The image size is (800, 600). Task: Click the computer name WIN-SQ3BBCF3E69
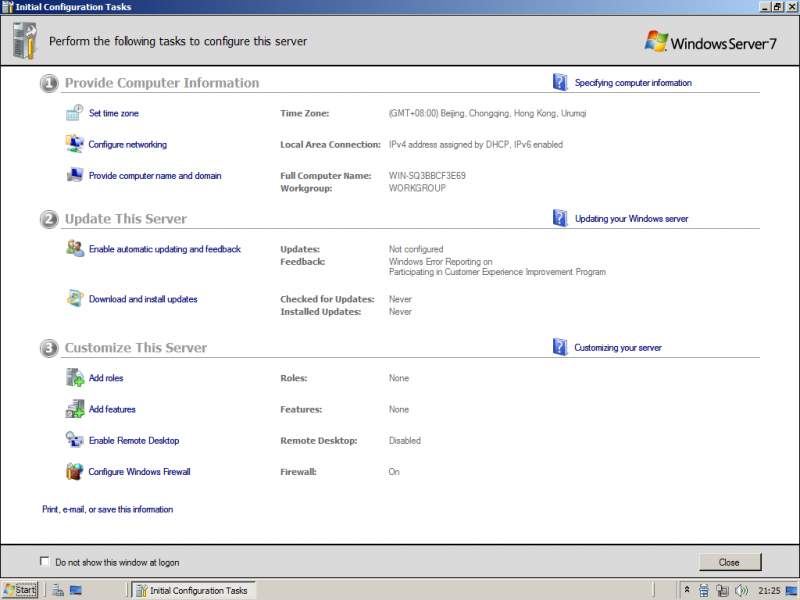click(427, 176)
